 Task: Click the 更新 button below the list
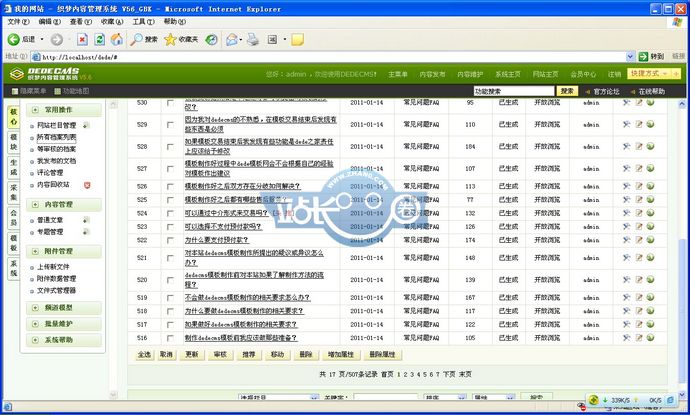(x=192, y=354)
